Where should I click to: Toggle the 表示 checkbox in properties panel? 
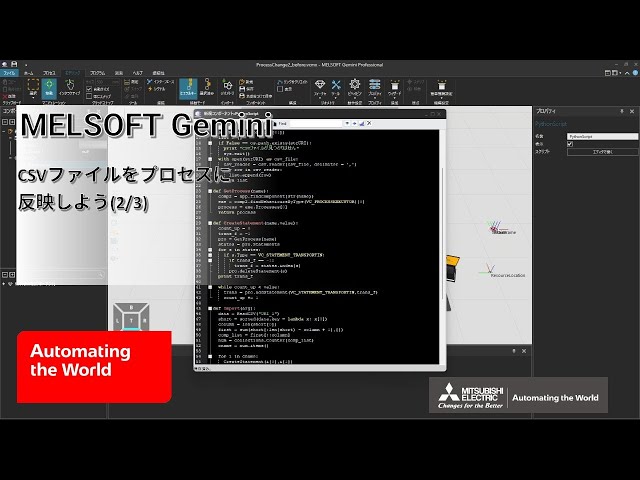(x=570, y=144)
